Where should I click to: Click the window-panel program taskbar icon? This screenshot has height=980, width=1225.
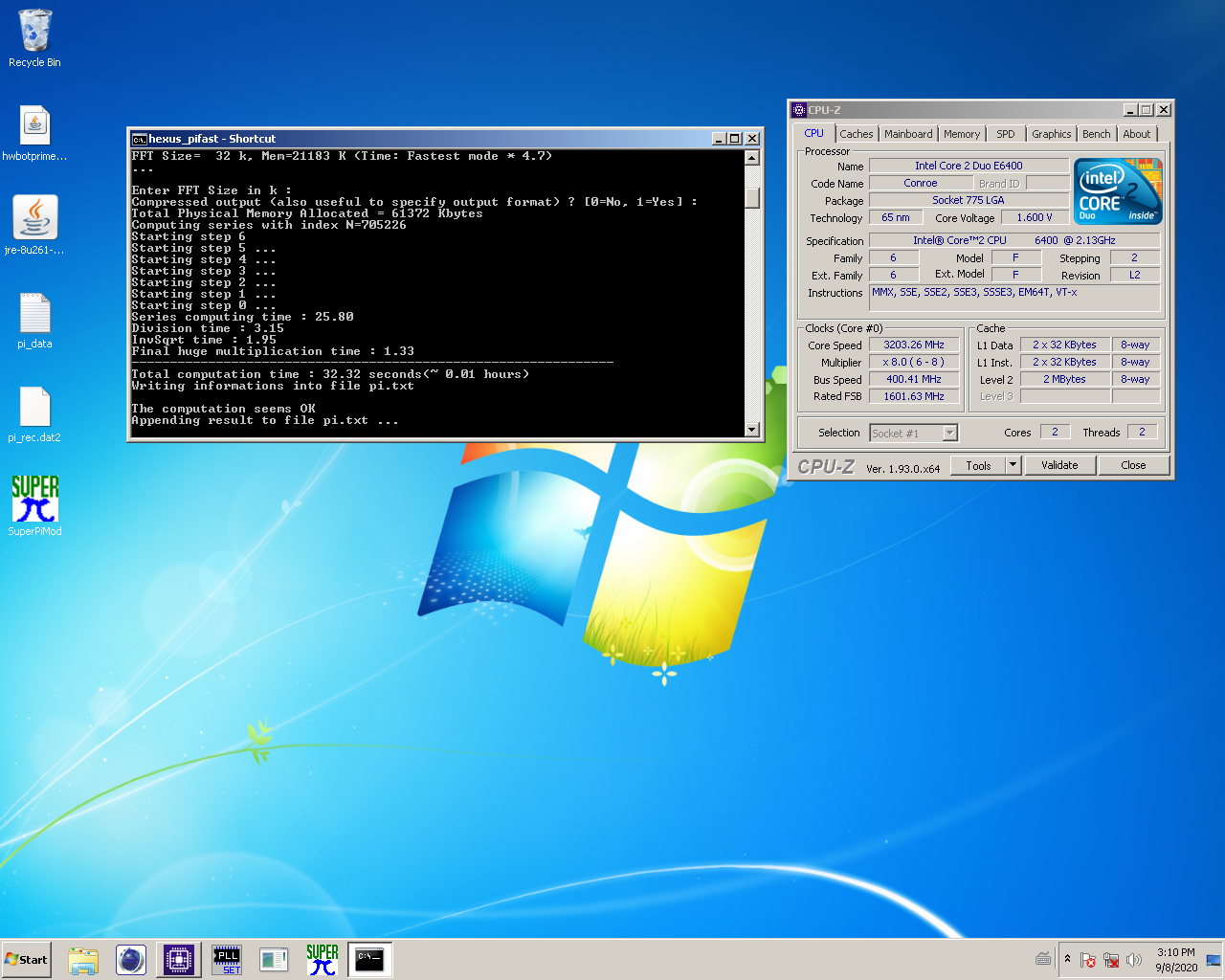coord(275,960)
